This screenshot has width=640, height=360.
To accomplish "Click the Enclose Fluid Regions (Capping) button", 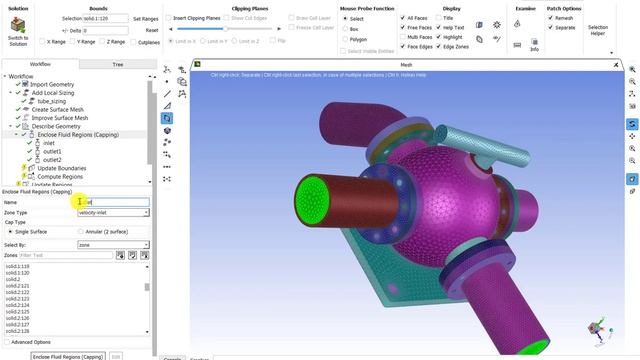I will click(x=68, y=356).
